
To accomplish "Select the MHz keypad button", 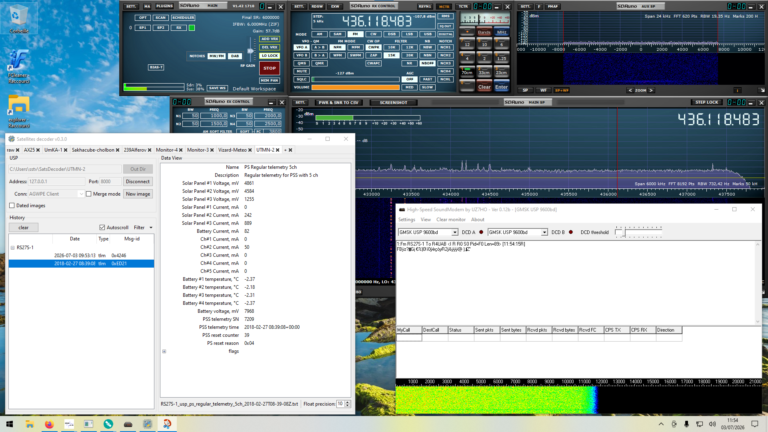I will coord(501,32).
